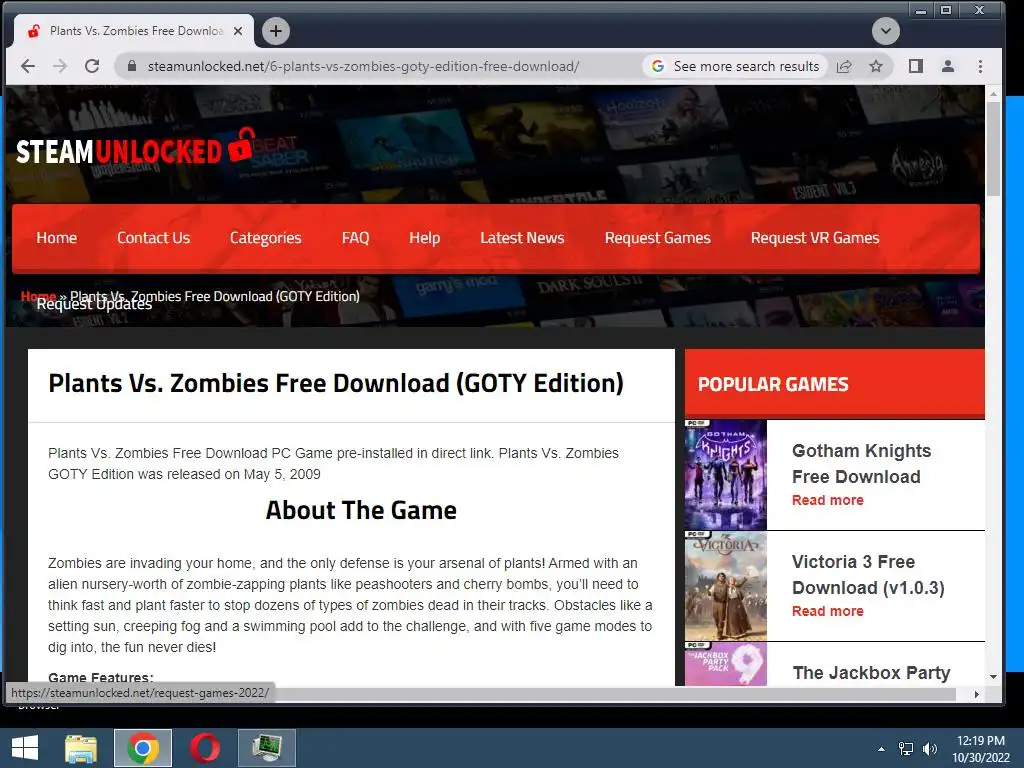Click the Plants Vs. Zombies Free Download heading
This screenshot has height=768, width=1024.
click(x=336, y=383)
